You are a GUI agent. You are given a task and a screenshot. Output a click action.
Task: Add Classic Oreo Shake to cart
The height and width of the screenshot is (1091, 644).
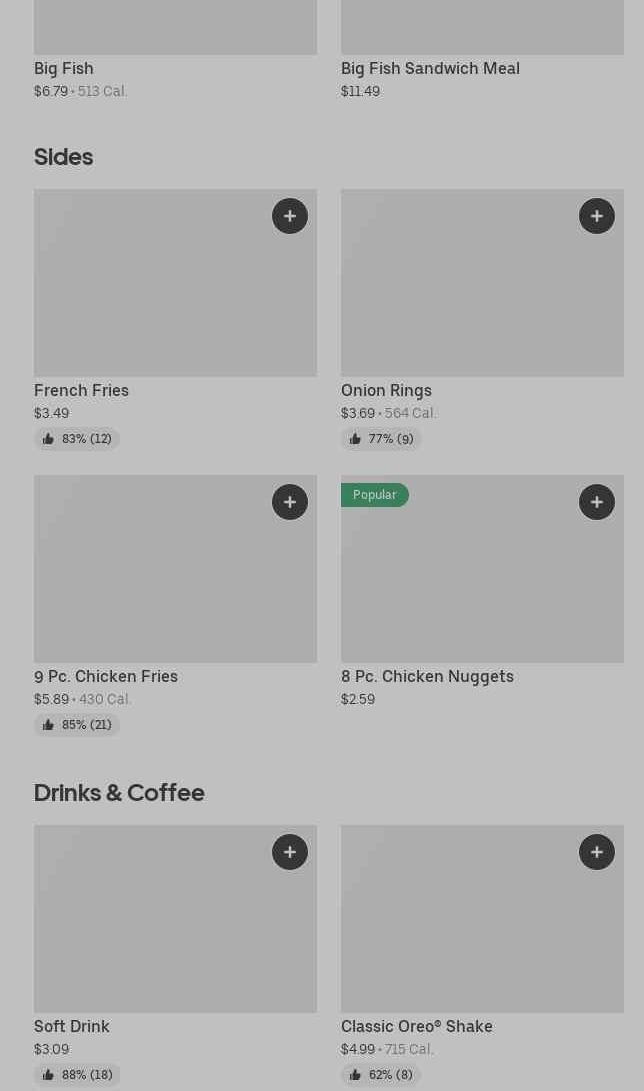597,852
